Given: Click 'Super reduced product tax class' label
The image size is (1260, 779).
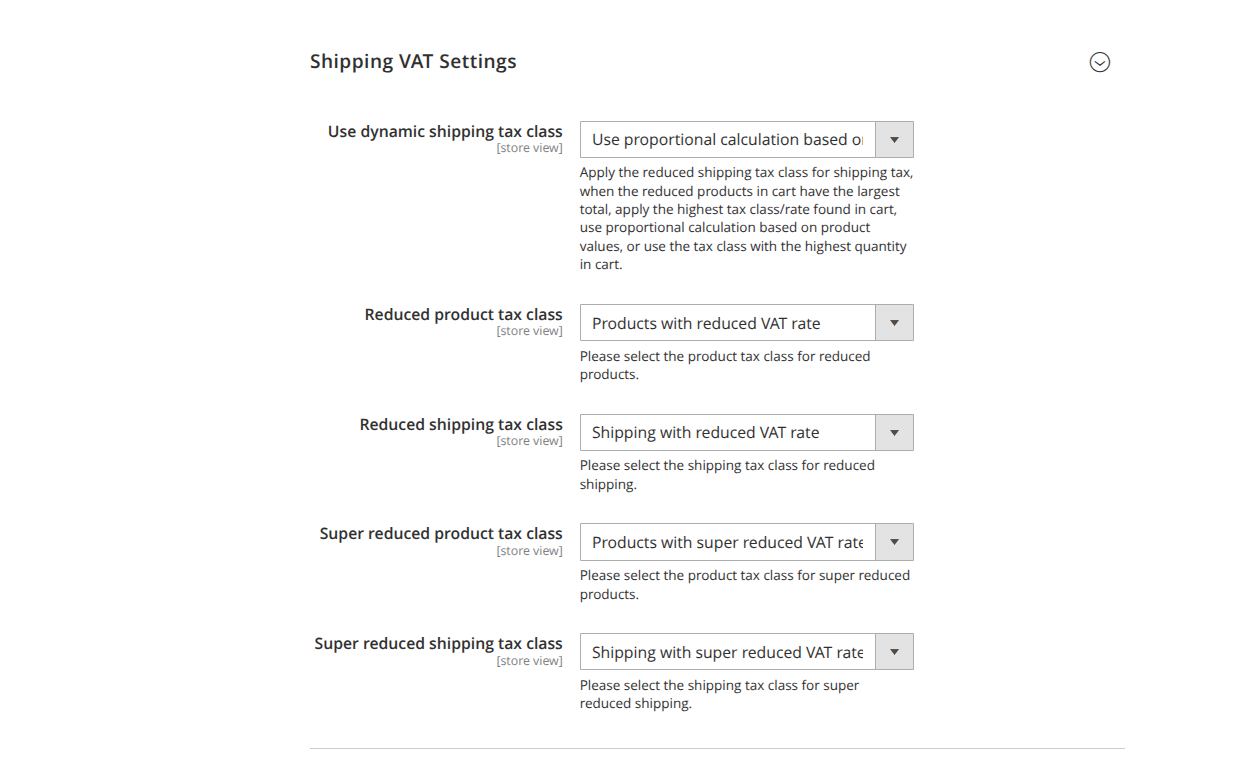Looking at the screenshot, I should coord(441,534).
